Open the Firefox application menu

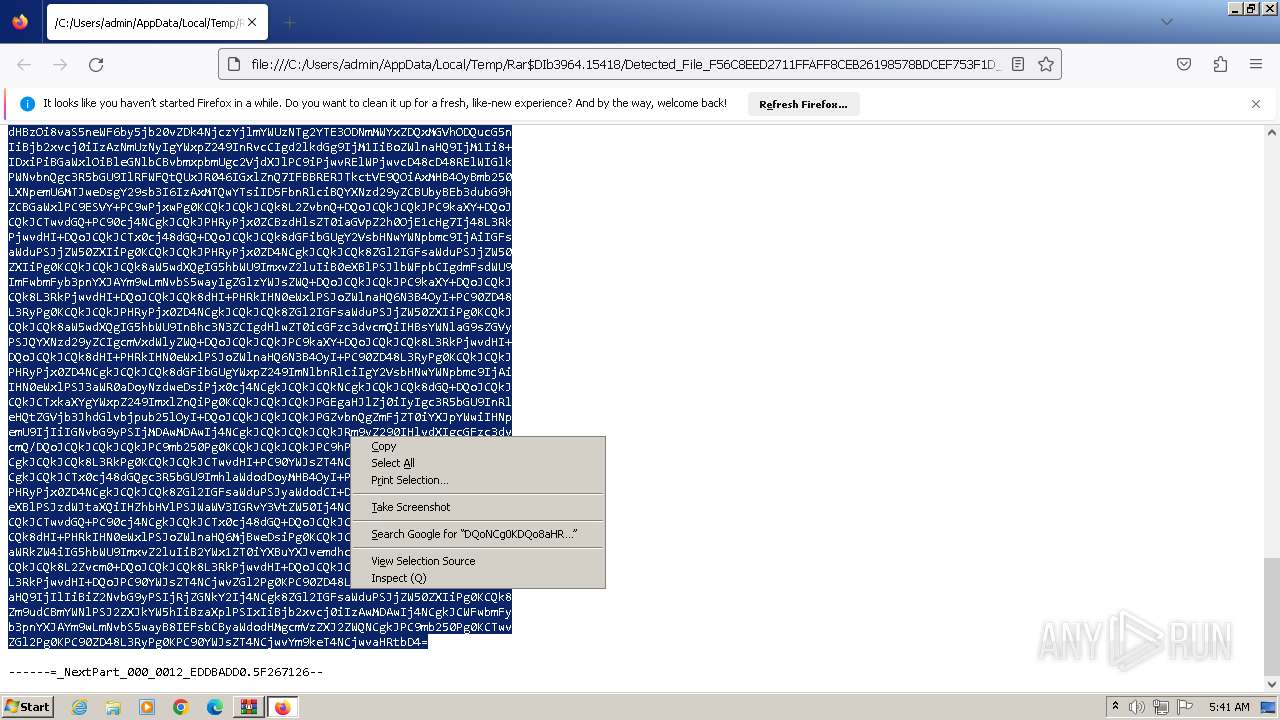point(1256,64)
